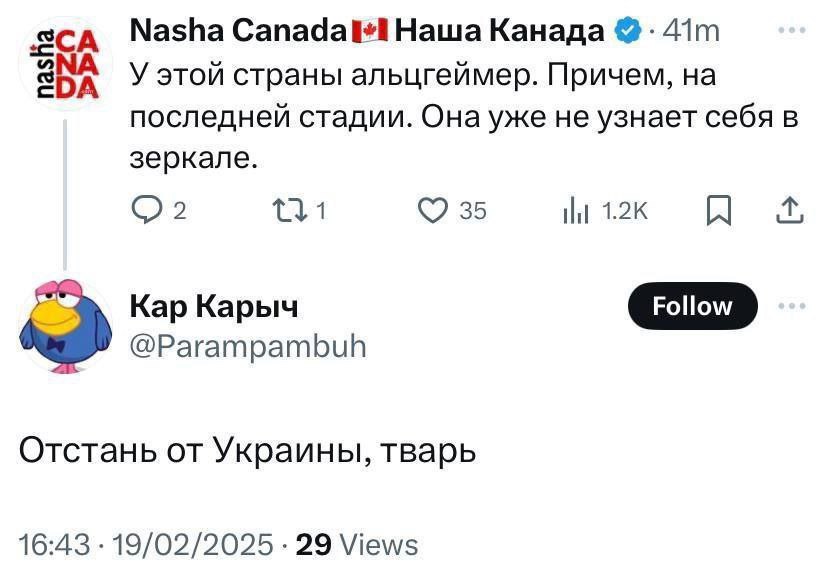Viewport: 828px width, 578px height.
Task: Click the reply speech bubble icon
Action: [148, 210]
